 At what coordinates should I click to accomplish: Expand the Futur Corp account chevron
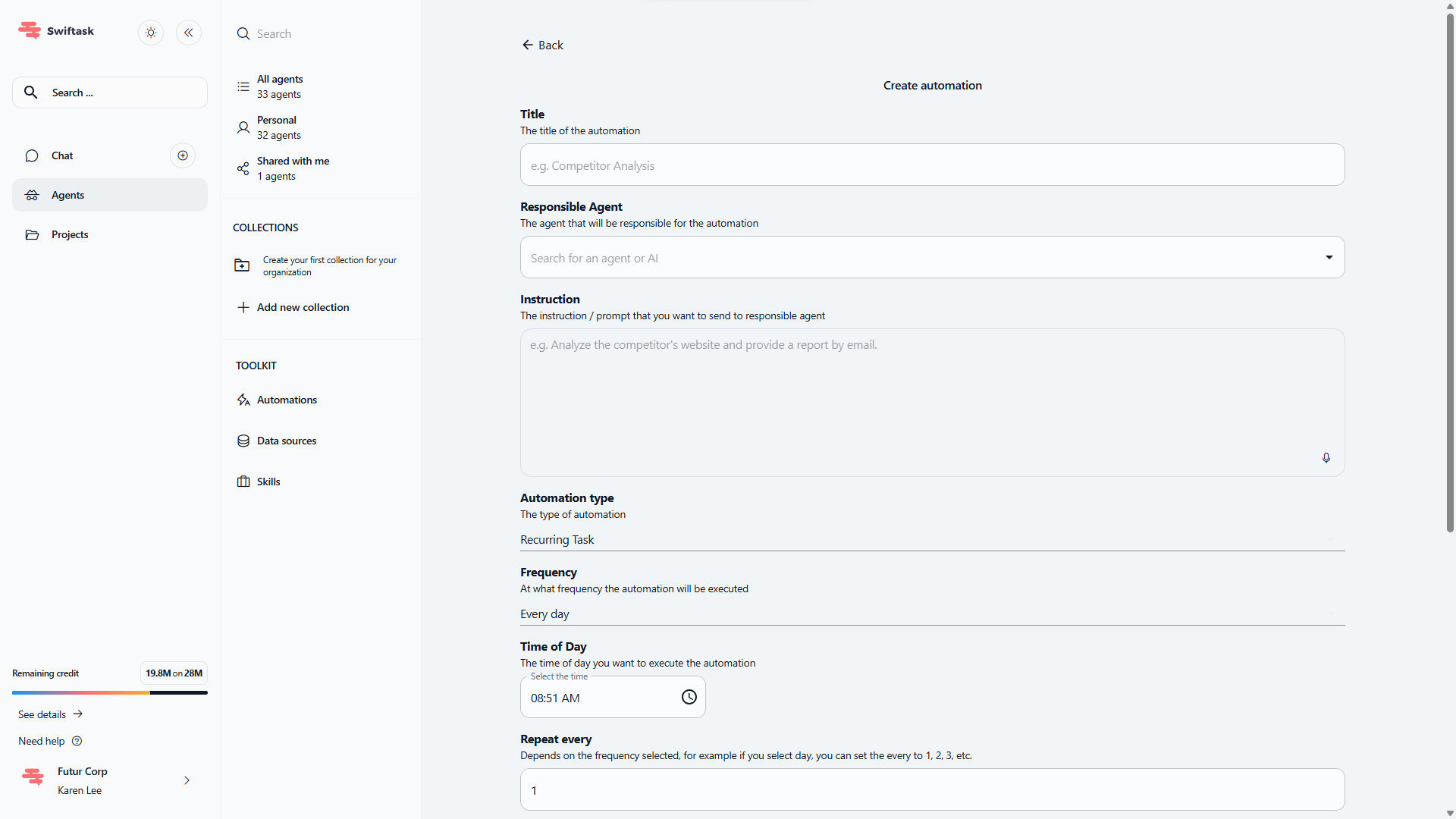[187, 780]
